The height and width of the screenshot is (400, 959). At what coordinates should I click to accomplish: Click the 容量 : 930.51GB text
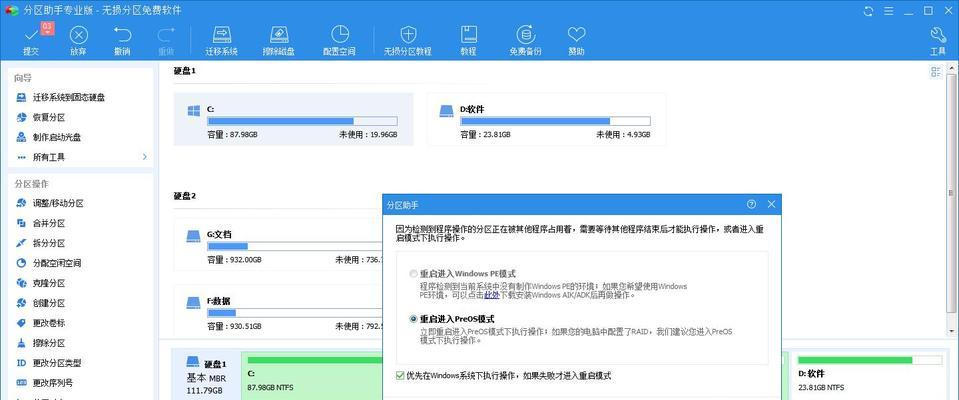[x=234, y=325]
